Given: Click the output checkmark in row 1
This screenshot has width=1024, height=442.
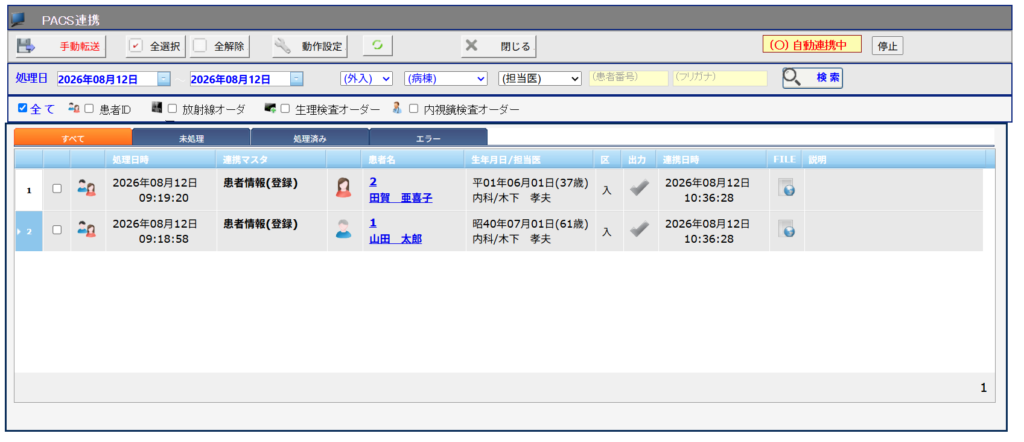Looking at the screenshot, I should tap(639, 188).
